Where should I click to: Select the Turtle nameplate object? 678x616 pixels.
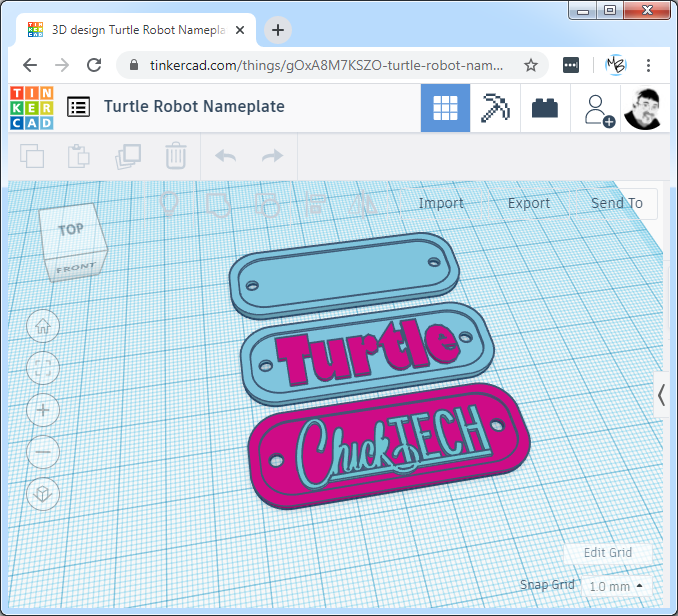(368, 354)
